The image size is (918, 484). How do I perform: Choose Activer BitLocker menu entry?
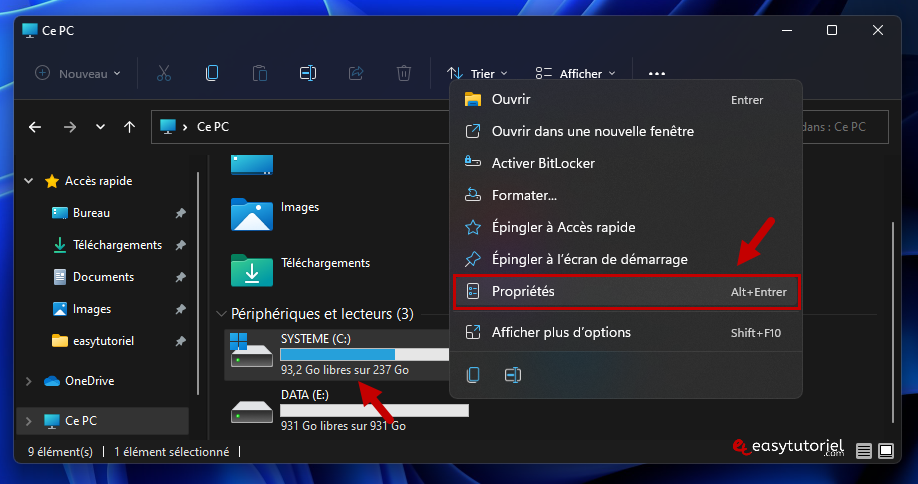coord(626,163)
